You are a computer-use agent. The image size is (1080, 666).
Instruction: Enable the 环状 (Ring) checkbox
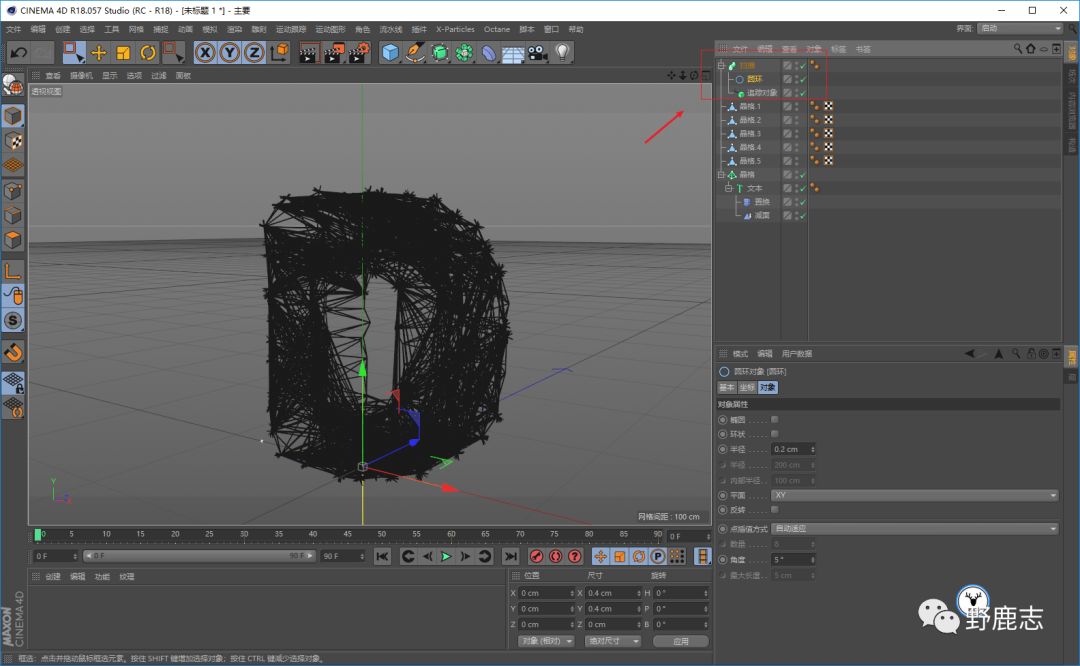click(775, 435)
